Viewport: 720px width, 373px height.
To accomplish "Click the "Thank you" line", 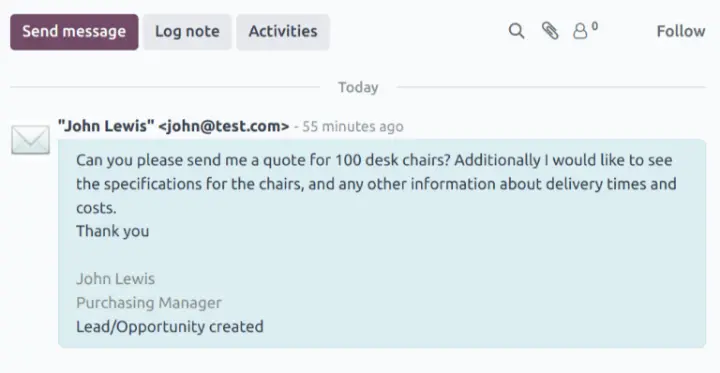I will pos(112,231).
